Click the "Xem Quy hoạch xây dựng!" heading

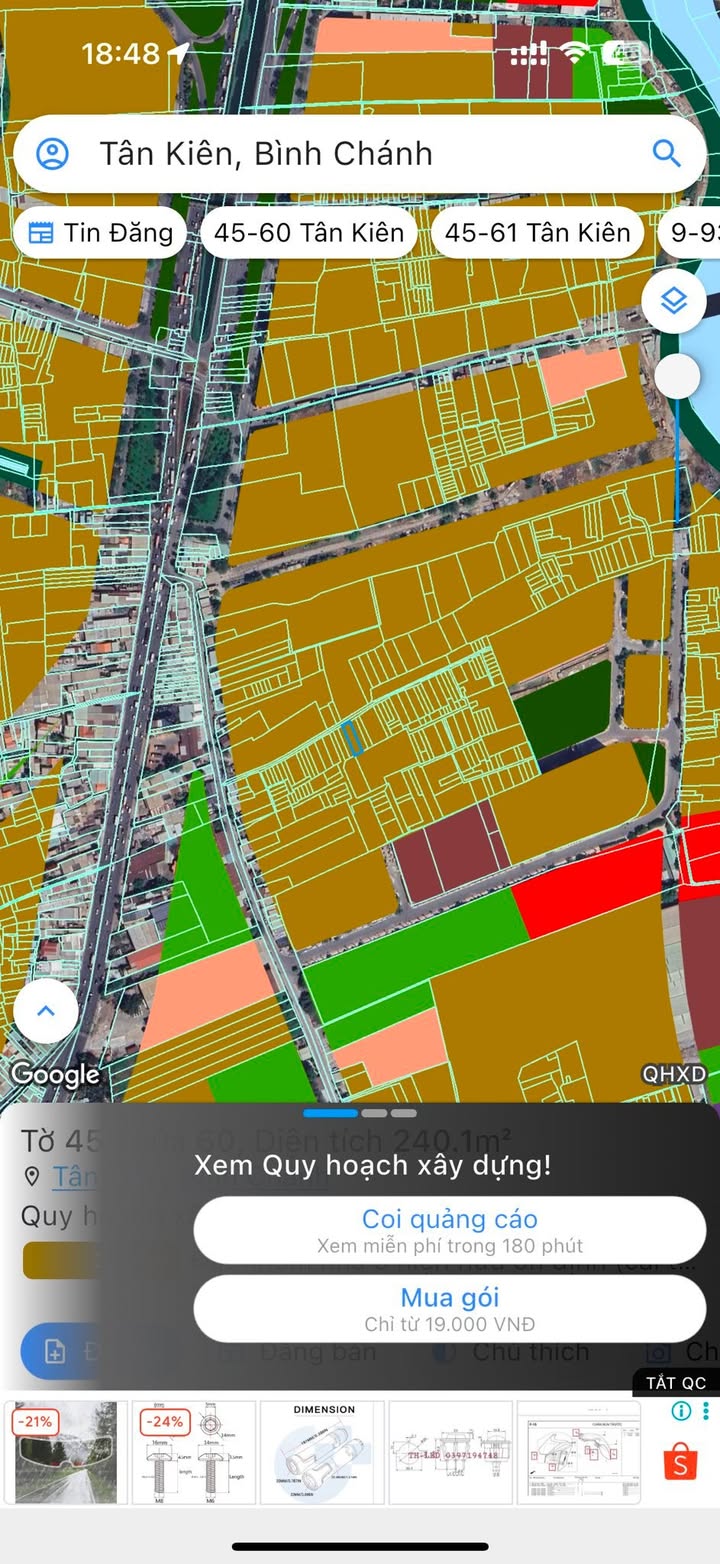(372, 1165)
